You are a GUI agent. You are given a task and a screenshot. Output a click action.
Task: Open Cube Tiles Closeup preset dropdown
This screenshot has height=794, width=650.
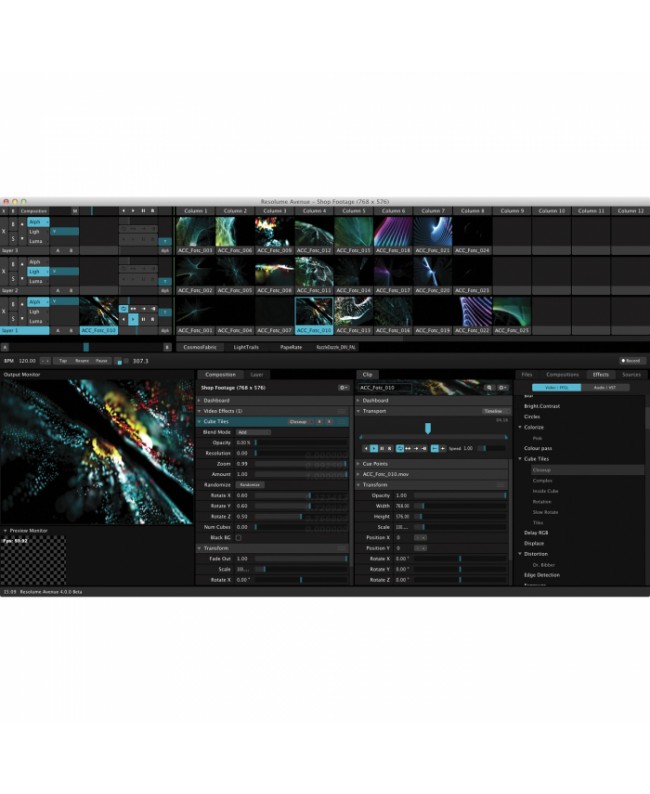301,422
